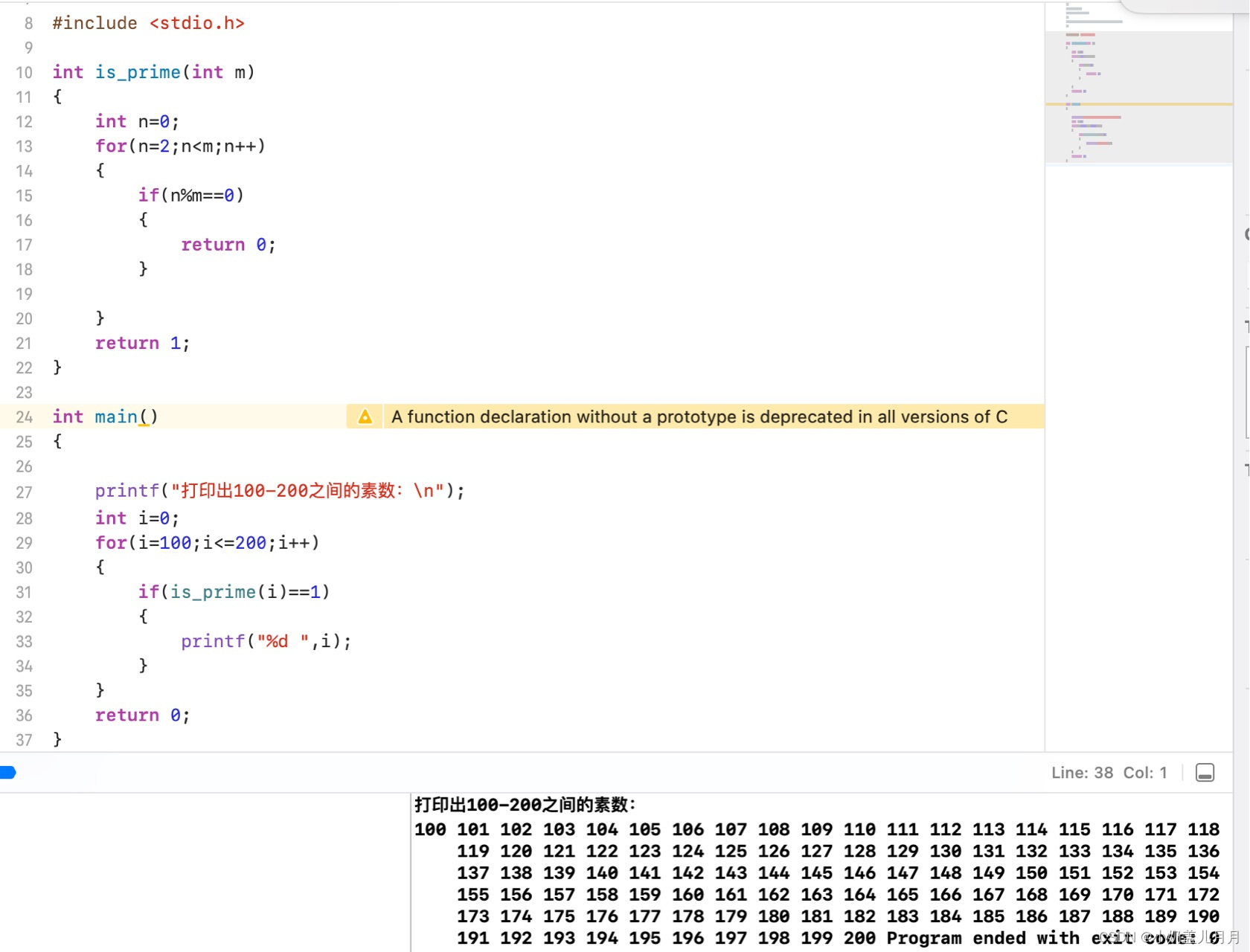Viewport: 1250px width, 952px height.
Task: Click the printf("%d ",i) statement
Action: pos(266,641)
